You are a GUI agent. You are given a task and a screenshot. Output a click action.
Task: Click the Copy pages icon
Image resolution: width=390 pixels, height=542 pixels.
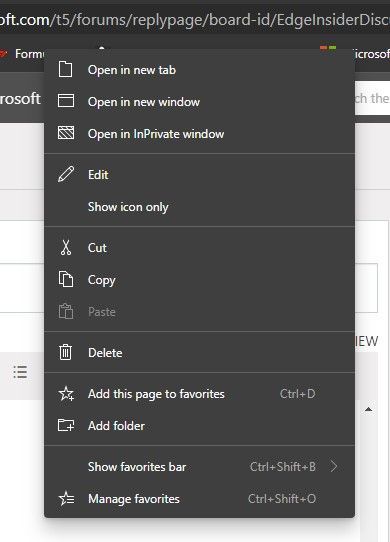pos(66,279)
